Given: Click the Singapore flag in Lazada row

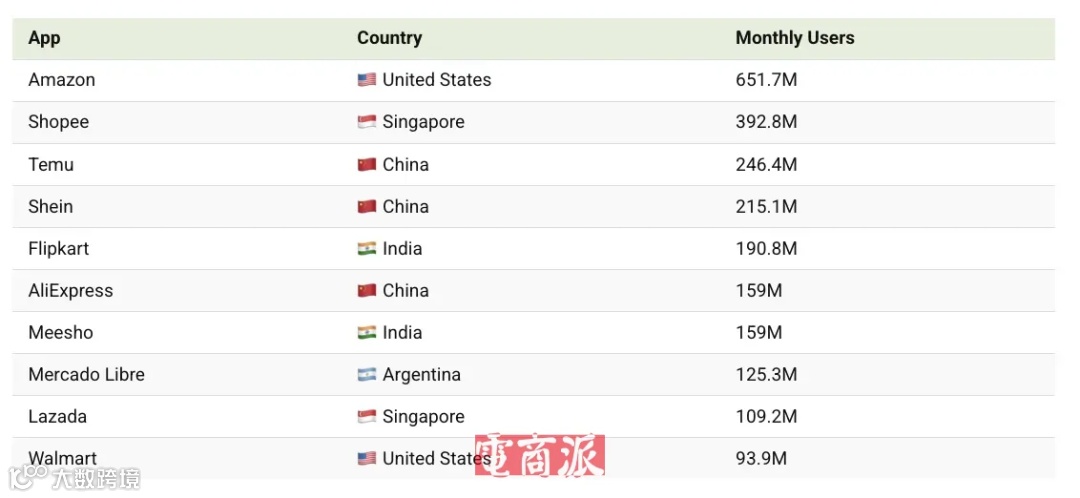Looking at the screenshot, I should tap(366, 417).
